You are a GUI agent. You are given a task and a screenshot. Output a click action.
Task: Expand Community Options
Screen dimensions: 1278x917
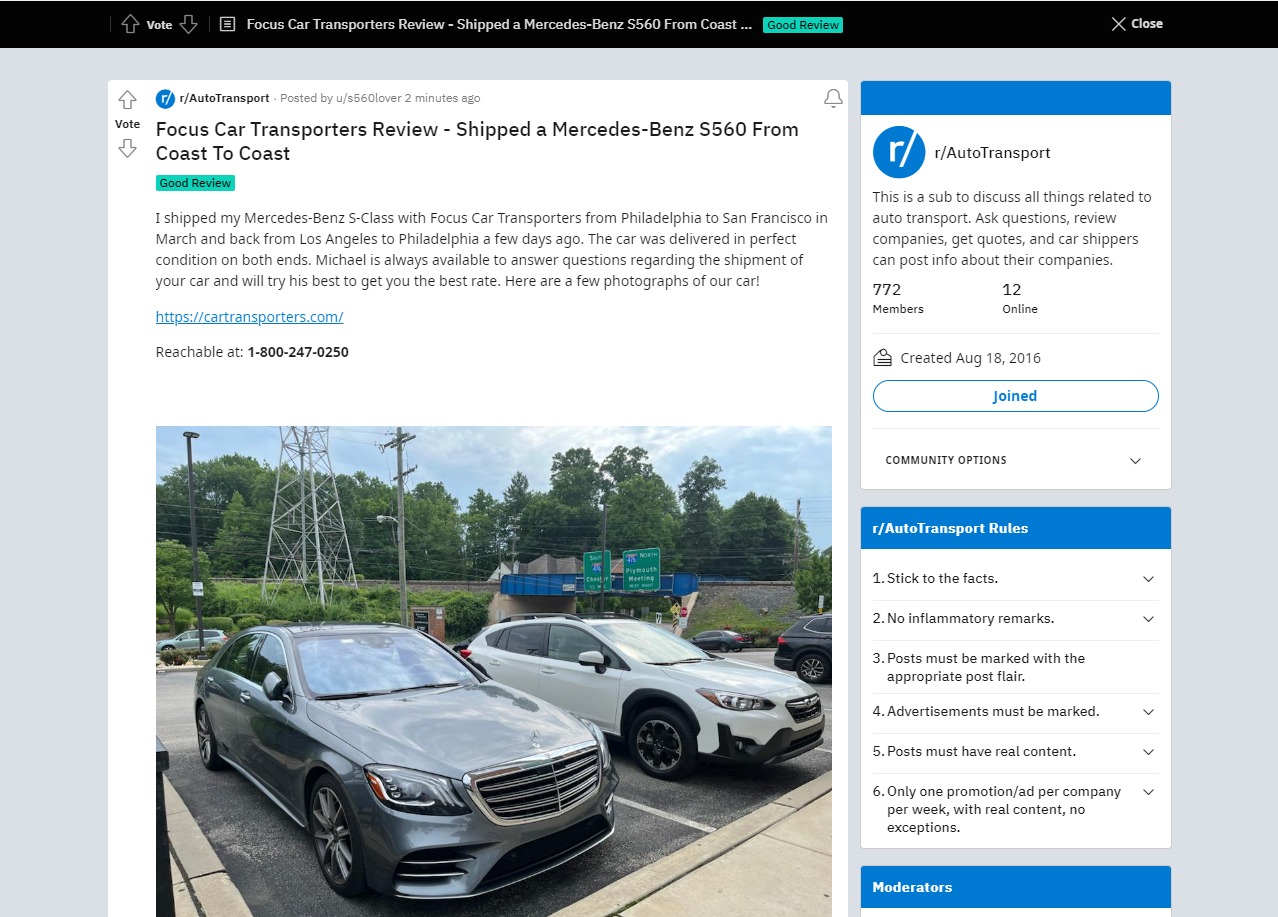(x=1015, y=460)
